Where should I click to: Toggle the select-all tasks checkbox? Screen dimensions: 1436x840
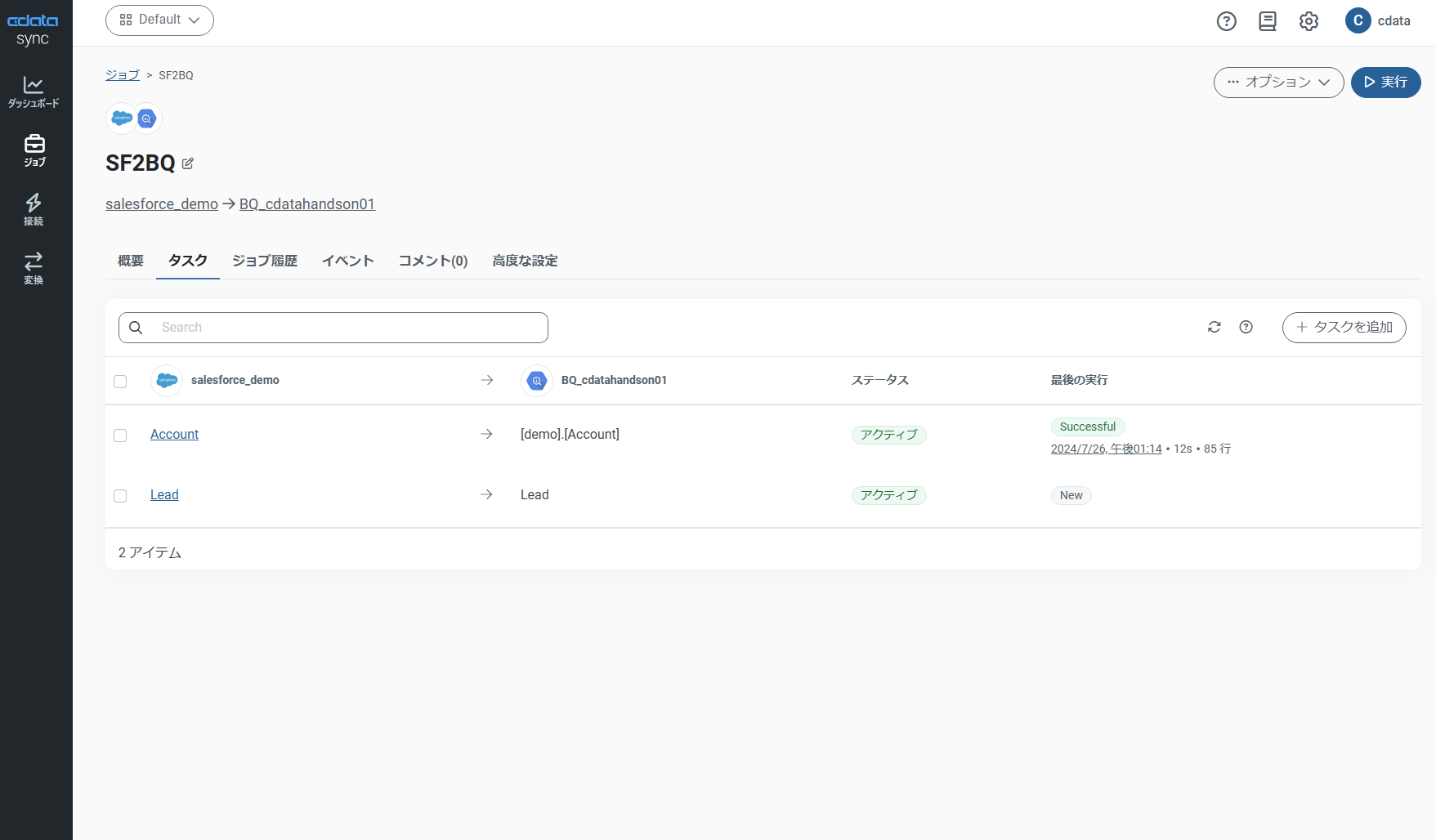[x=120, y=381]
